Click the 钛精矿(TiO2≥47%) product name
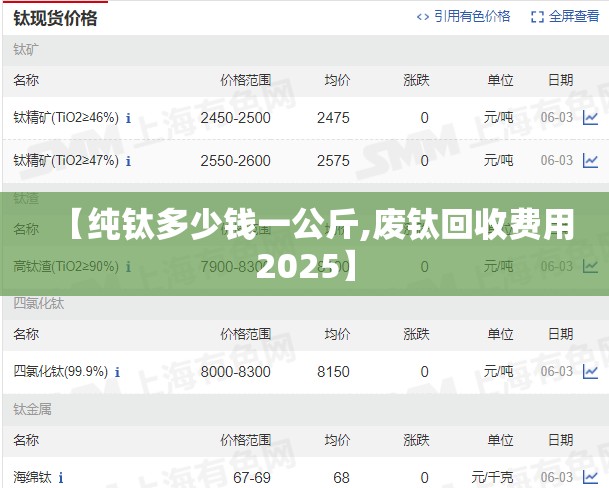This screenshot has height=488, width=609. 66,160
